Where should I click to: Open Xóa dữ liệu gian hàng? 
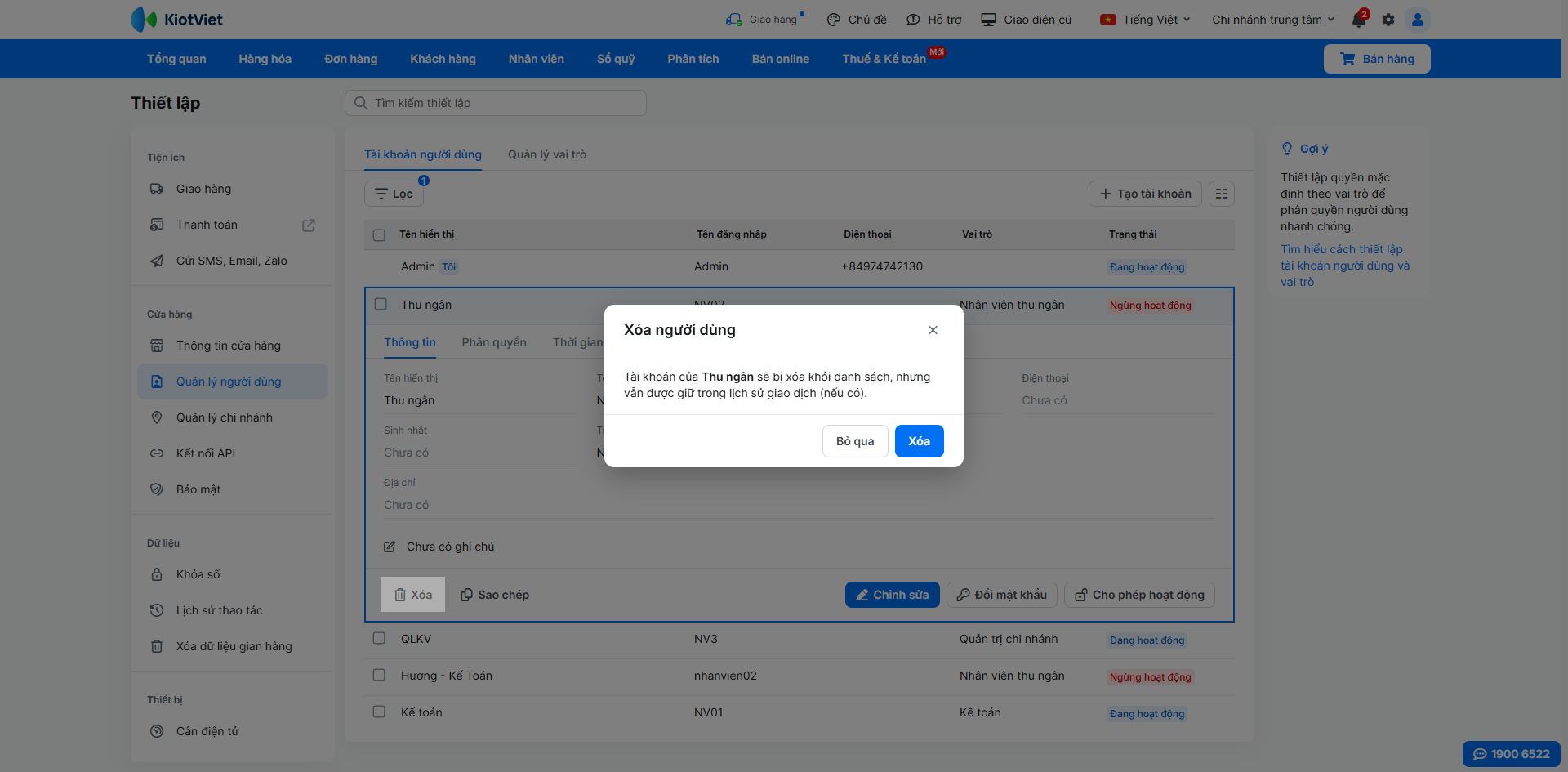coord(234,646)
